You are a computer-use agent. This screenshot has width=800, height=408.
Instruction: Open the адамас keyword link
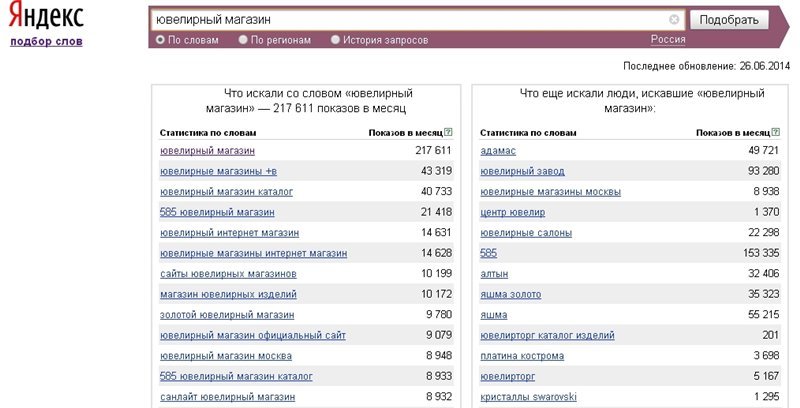498,151
